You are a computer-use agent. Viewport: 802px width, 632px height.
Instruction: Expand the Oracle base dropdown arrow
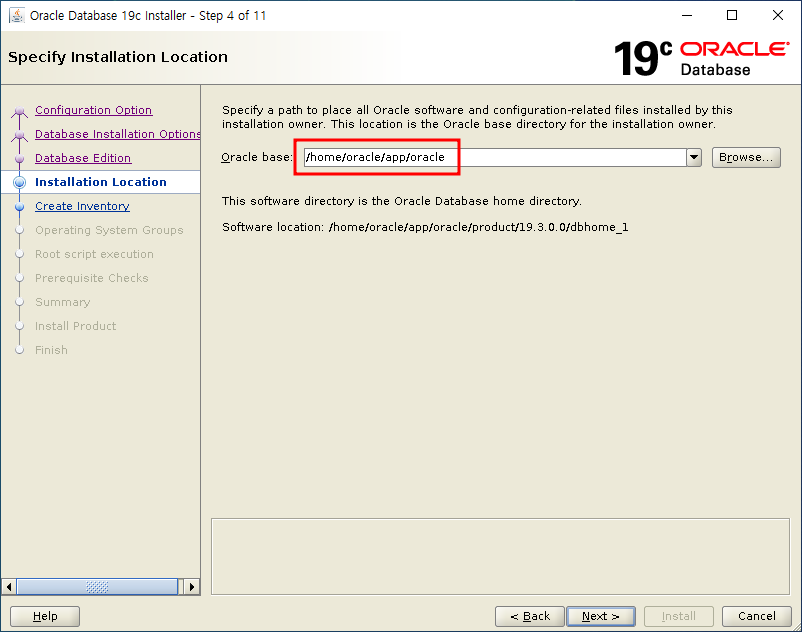click(x=694, y=157)
